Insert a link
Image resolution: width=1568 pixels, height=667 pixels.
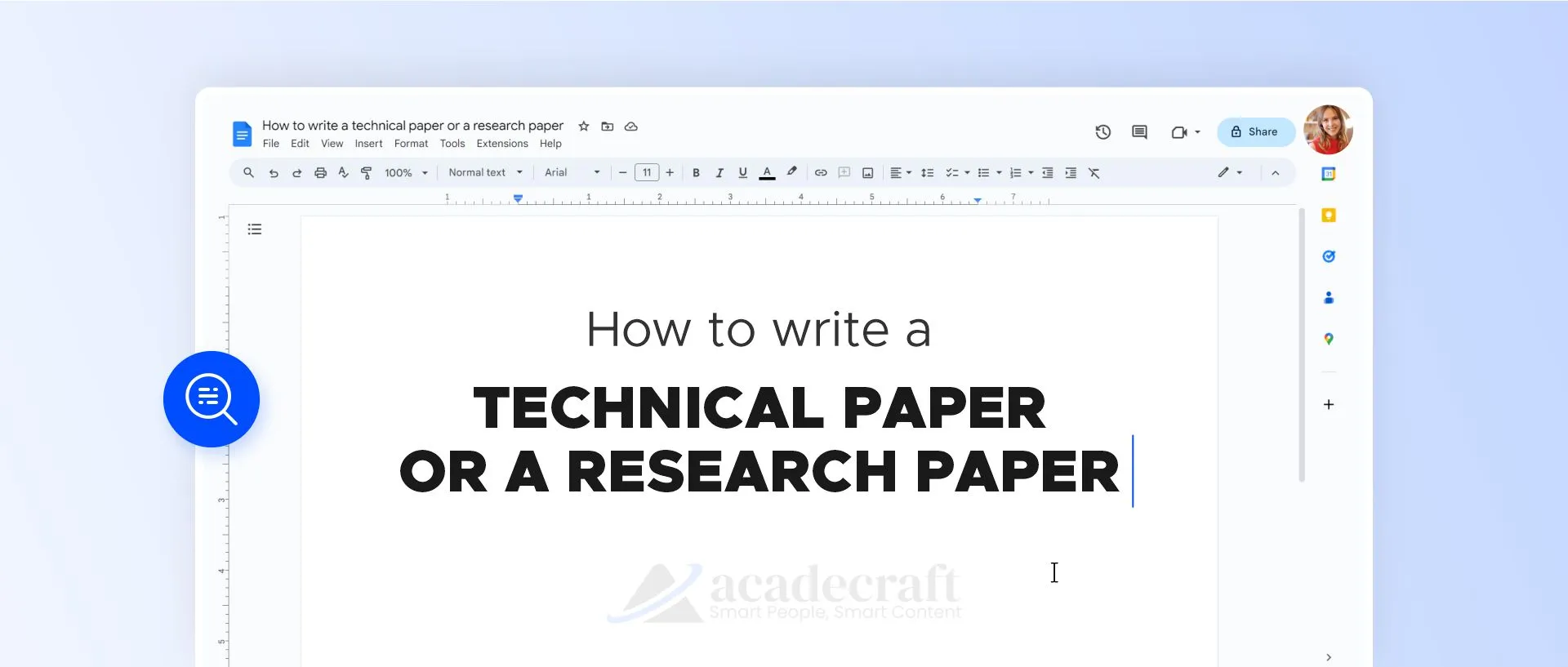(821, 173)
